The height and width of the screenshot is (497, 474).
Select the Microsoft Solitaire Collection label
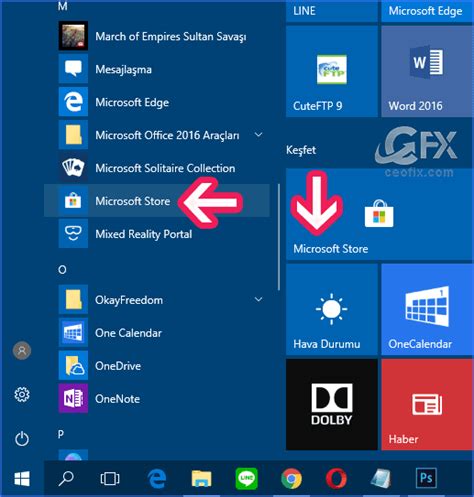click(165, 168)
